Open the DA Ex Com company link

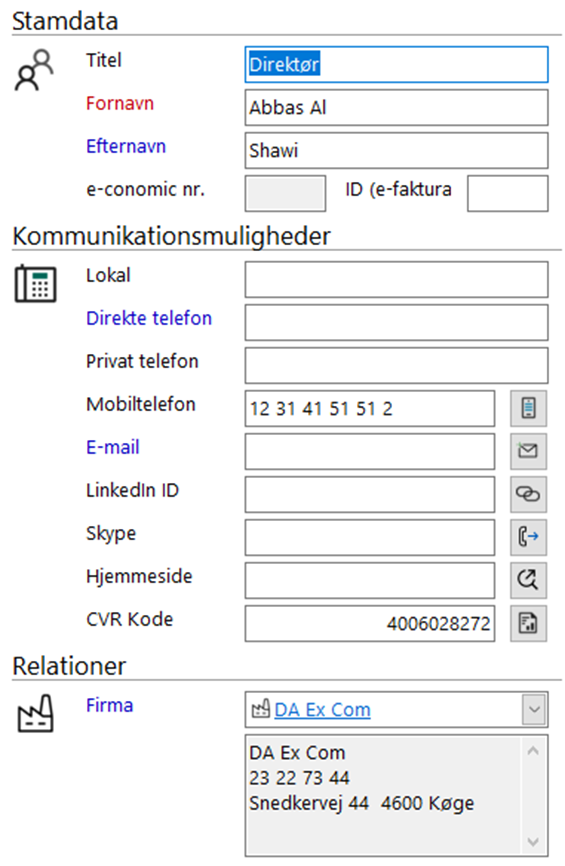pos(322,710)
